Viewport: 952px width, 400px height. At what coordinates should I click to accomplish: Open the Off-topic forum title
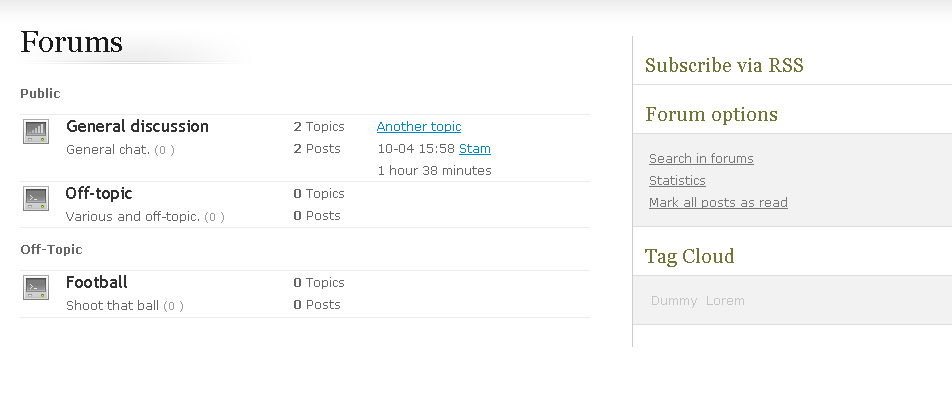pyautogui.click(x=99, y=194)
